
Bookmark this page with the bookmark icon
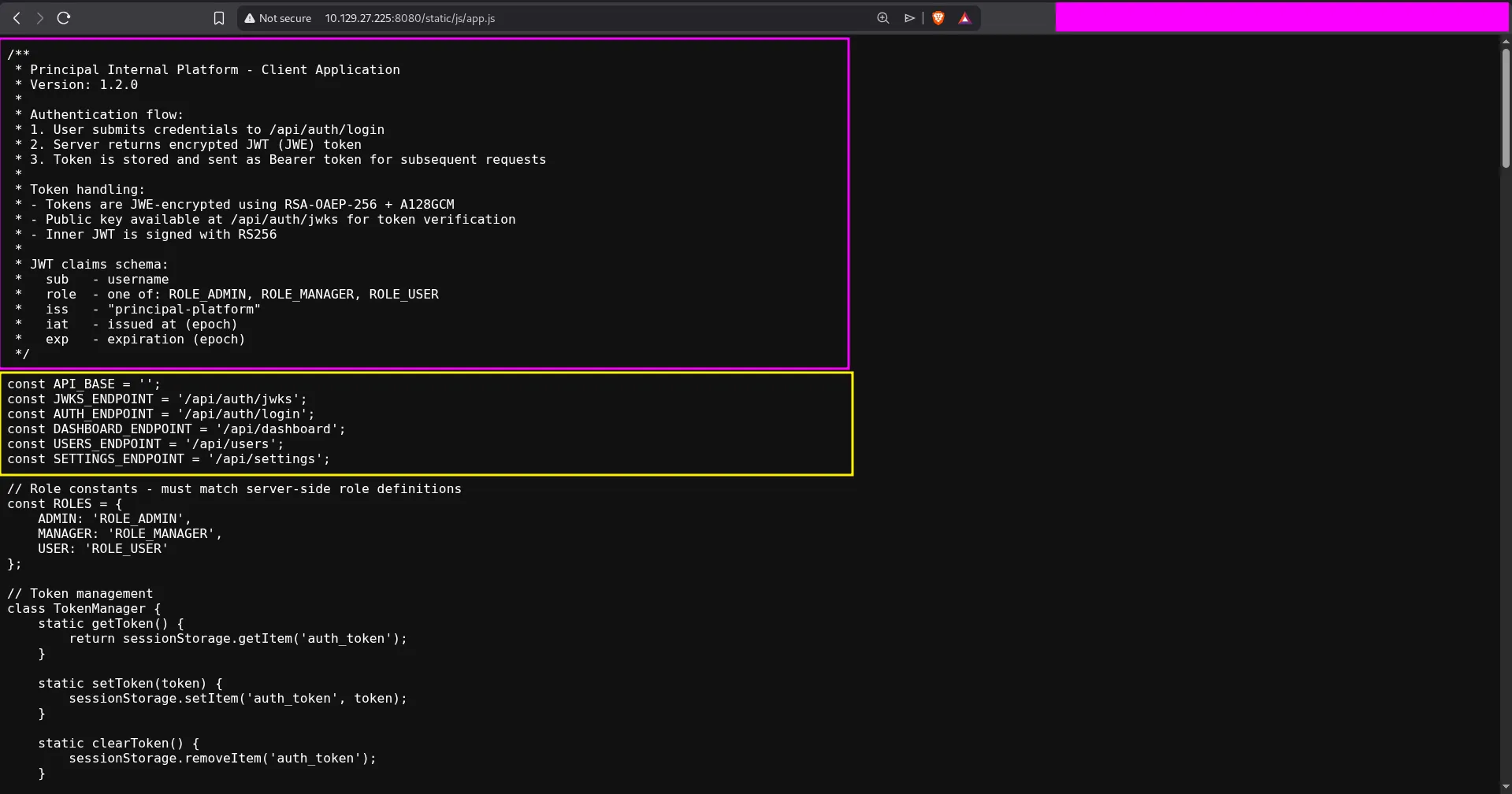point(219,18)
